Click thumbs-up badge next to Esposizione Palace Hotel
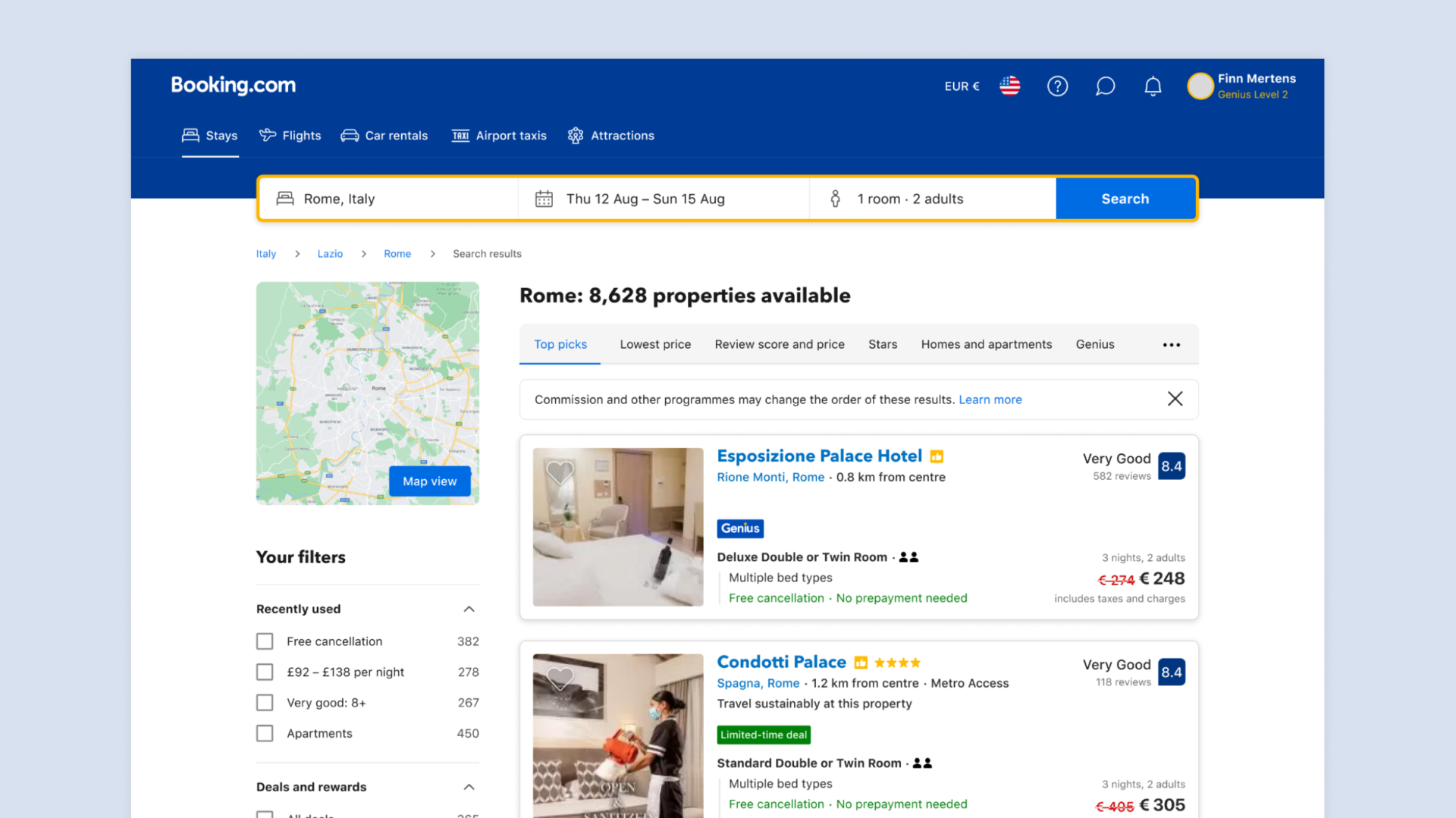1456x818 pixels. click(x=937, y=456)
